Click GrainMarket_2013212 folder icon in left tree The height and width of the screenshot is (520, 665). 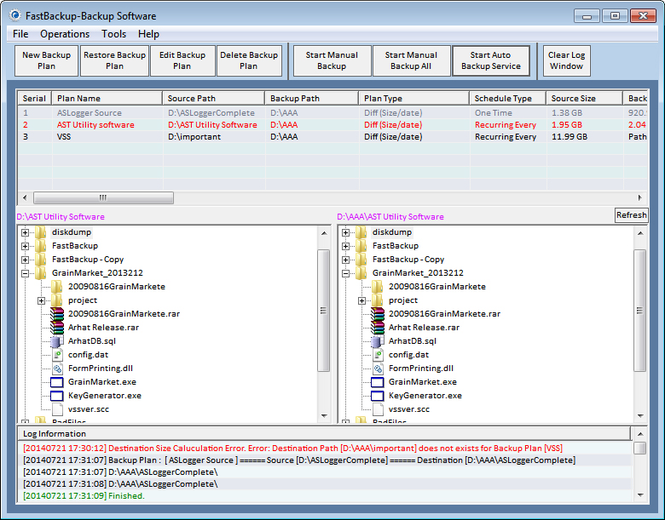[41, 273]
